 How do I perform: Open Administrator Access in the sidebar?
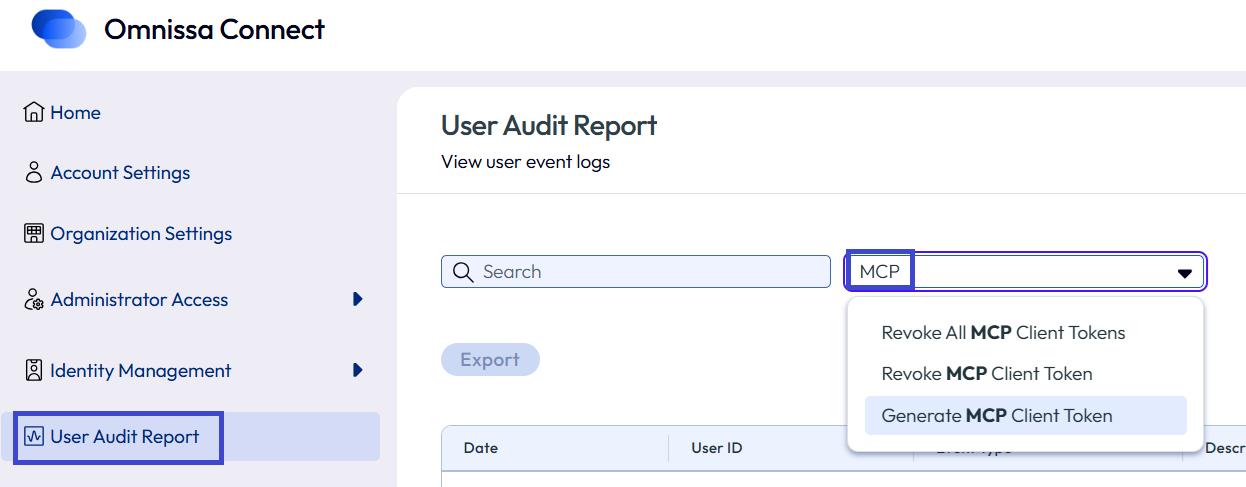[139, 300]
